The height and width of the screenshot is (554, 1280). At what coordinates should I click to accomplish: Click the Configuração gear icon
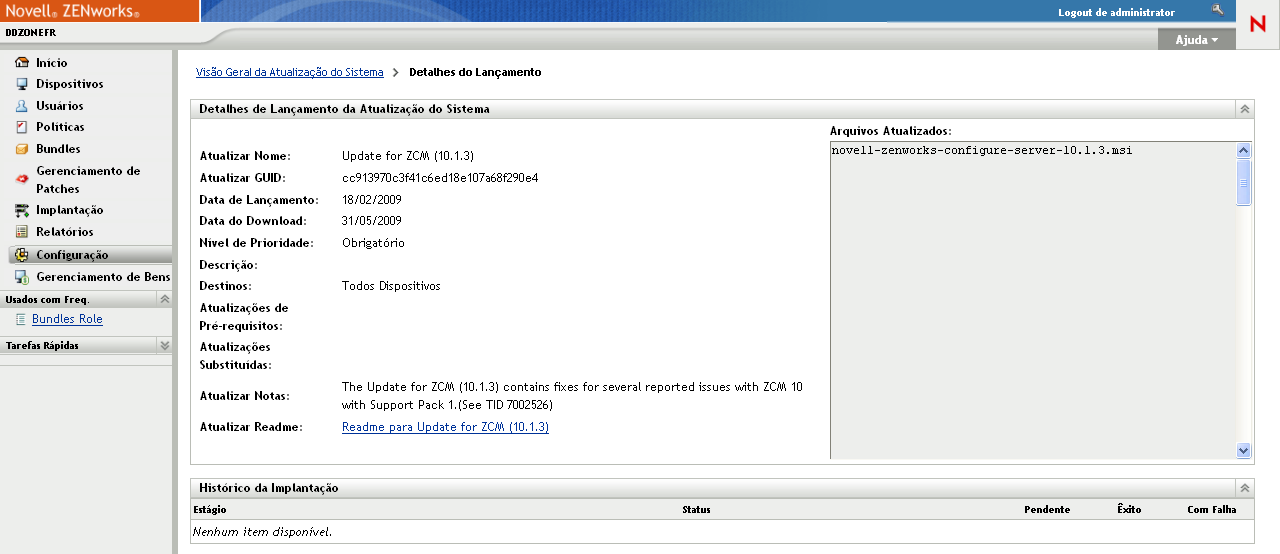[x=22, y=255]
